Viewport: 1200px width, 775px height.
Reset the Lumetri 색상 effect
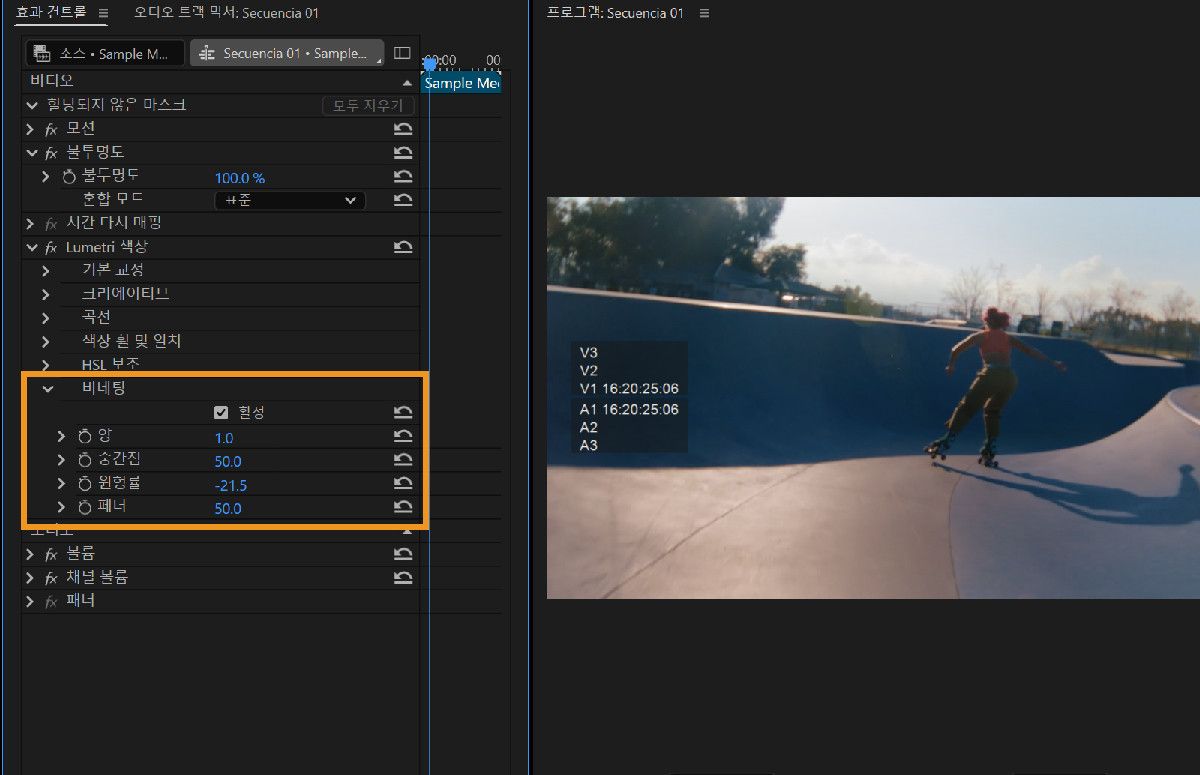(x=403, y=247)
